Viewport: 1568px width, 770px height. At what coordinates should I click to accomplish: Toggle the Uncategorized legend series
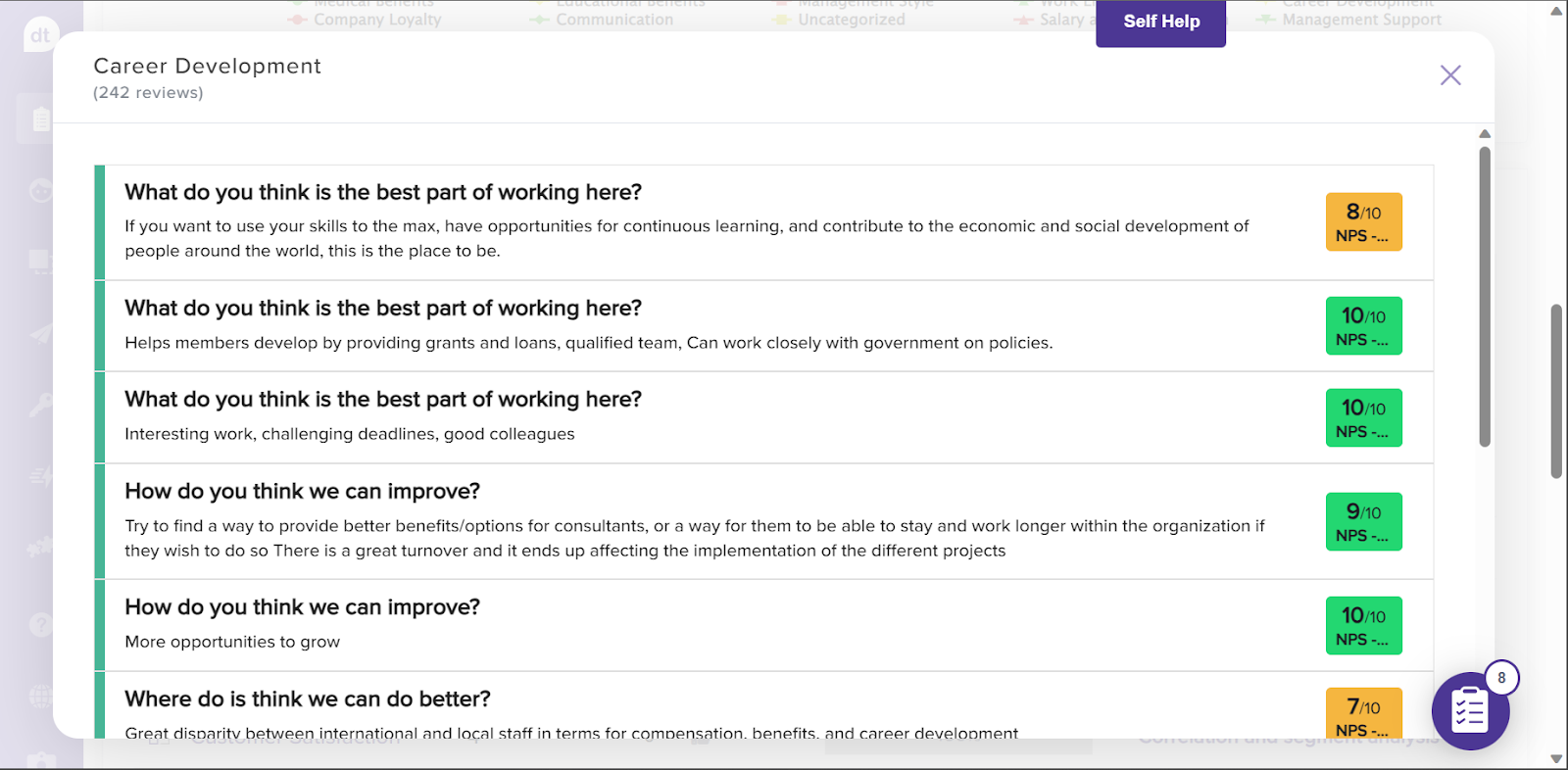[x=851, y=20]
